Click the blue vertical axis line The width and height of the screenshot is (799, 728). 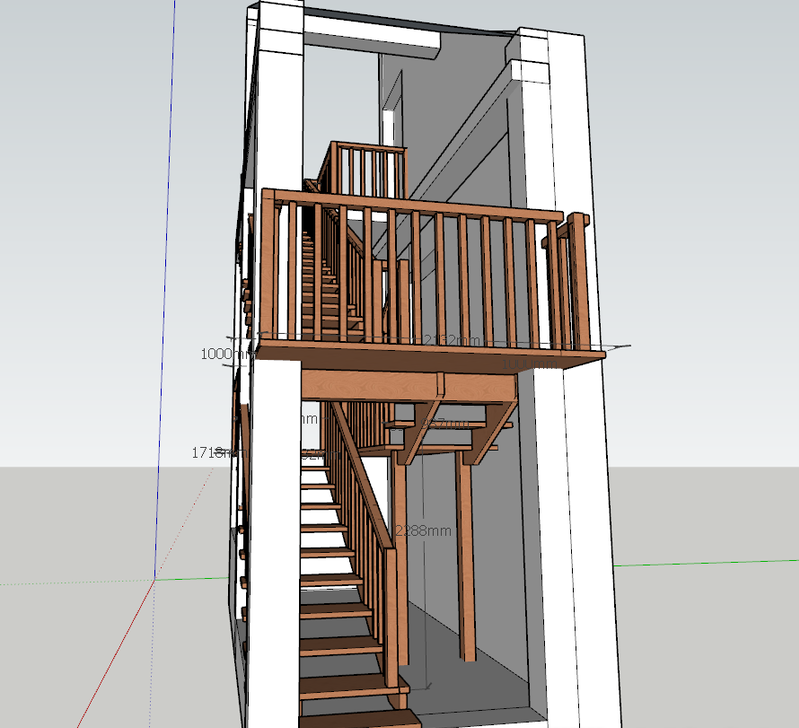coord(160,300)
